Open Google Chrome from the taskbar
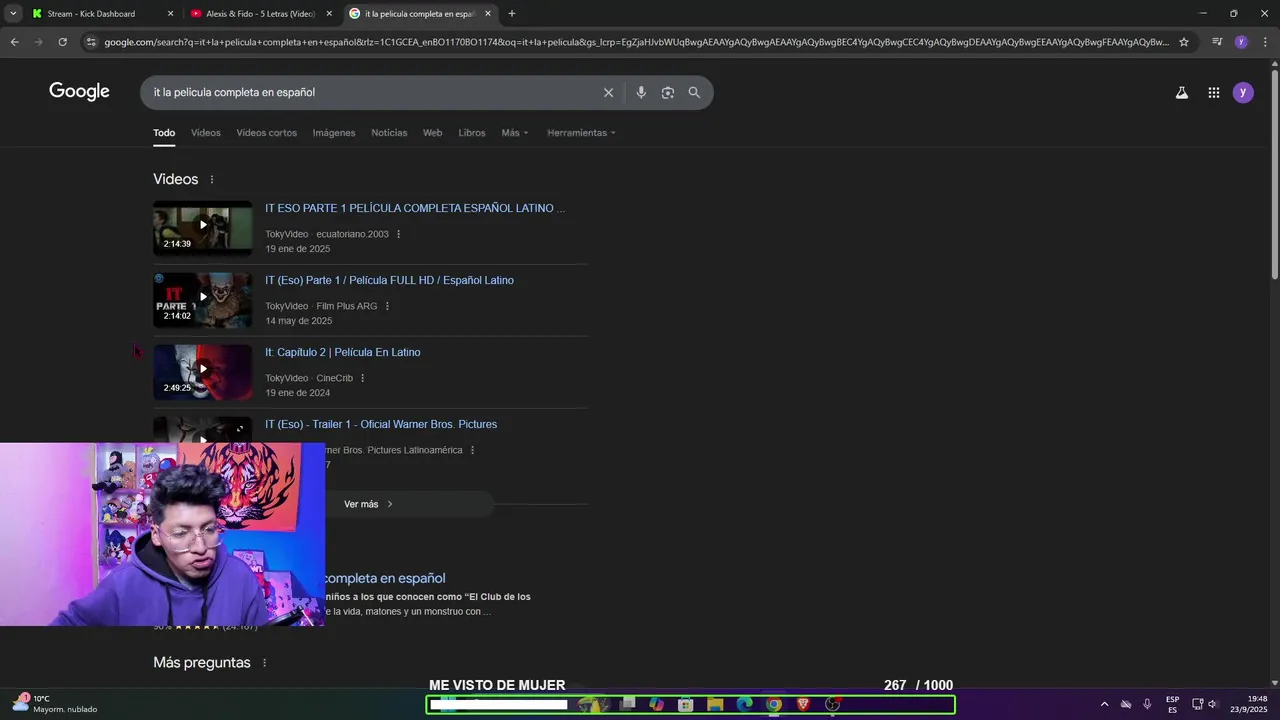The image size is (1280, 720). pos(773,705)
